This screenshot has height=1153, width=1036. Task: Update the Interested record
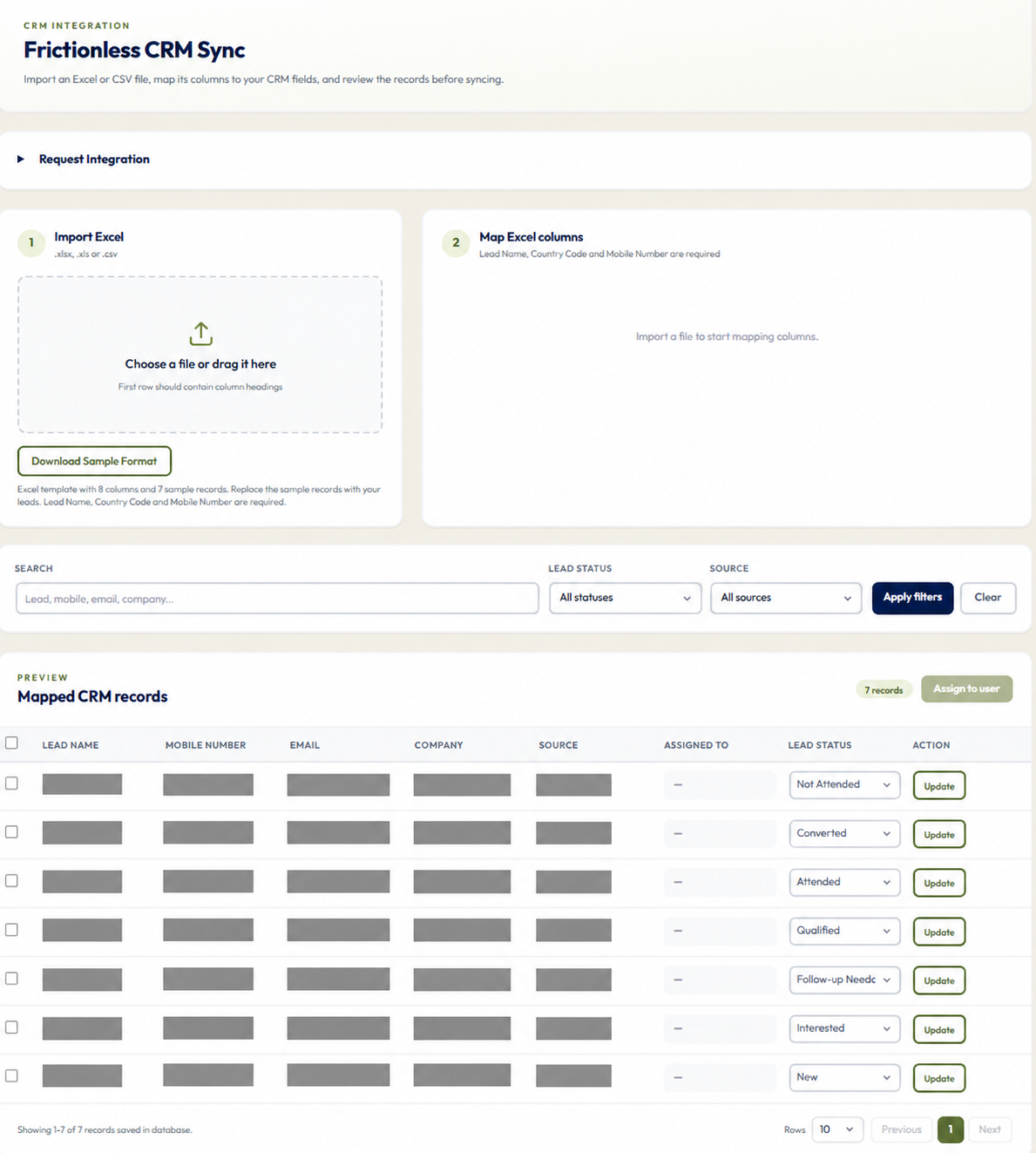(x=939, y=1030)
